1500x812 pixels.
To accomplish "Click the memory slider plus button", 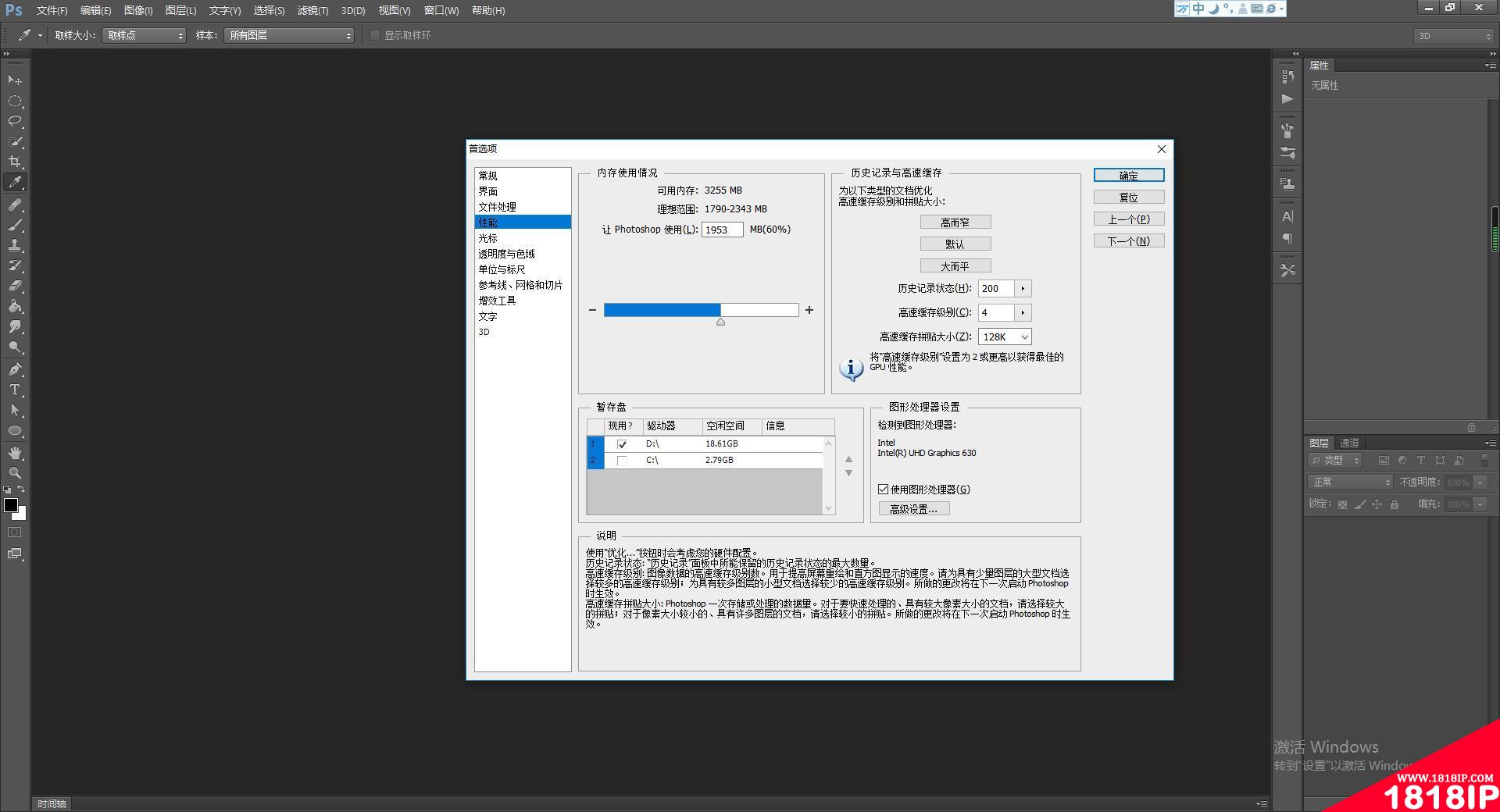I will [809, 310].
